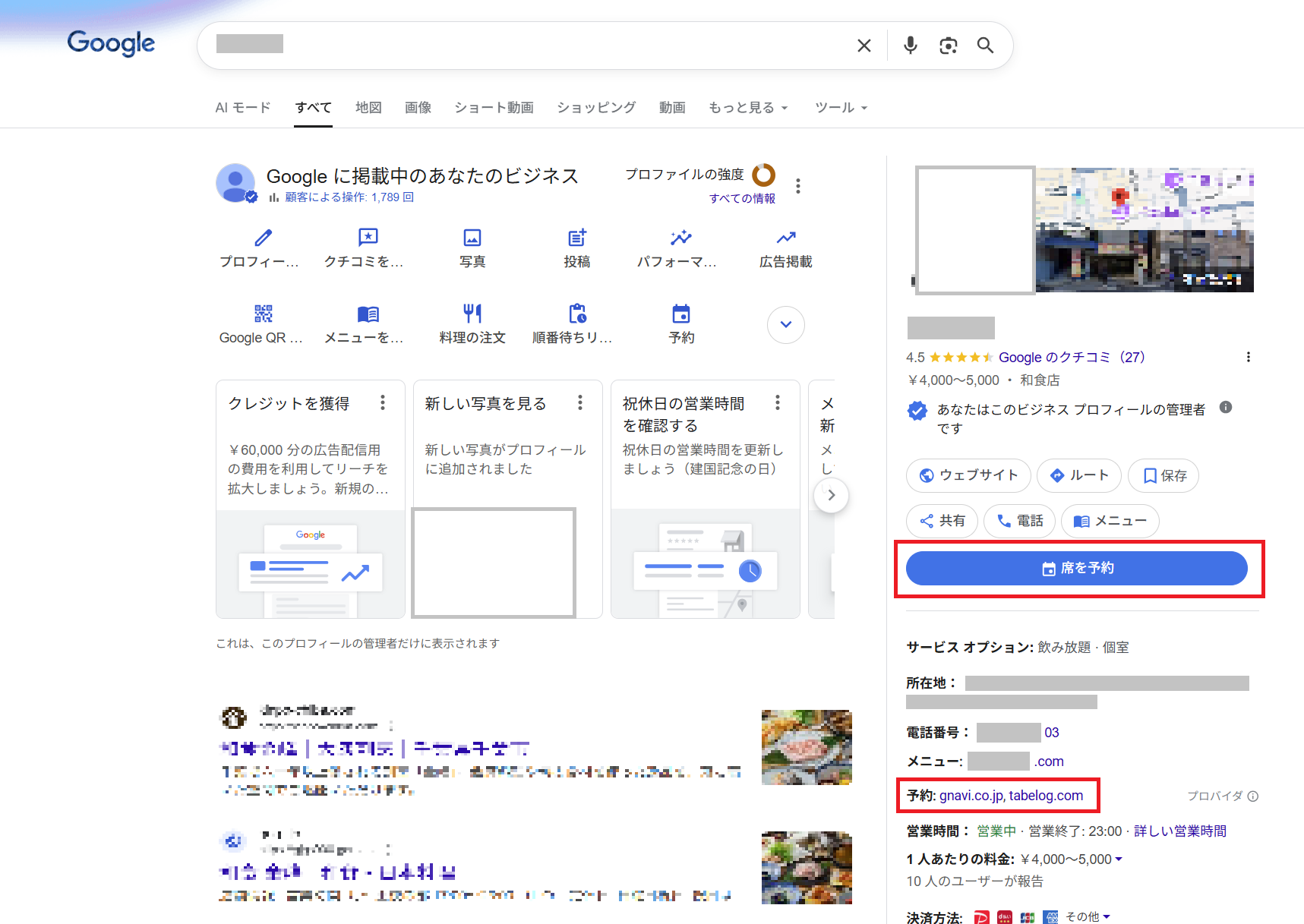Open the tabelog.com reservation link

(1046, 796)
